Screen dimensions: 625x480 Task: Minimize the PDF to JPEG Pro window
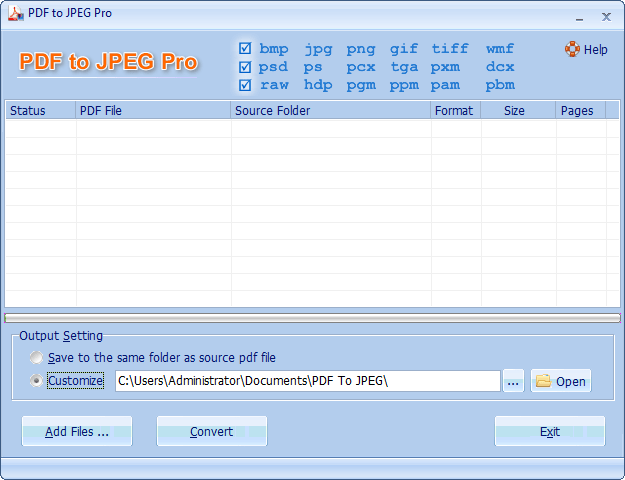pos(579,16)
